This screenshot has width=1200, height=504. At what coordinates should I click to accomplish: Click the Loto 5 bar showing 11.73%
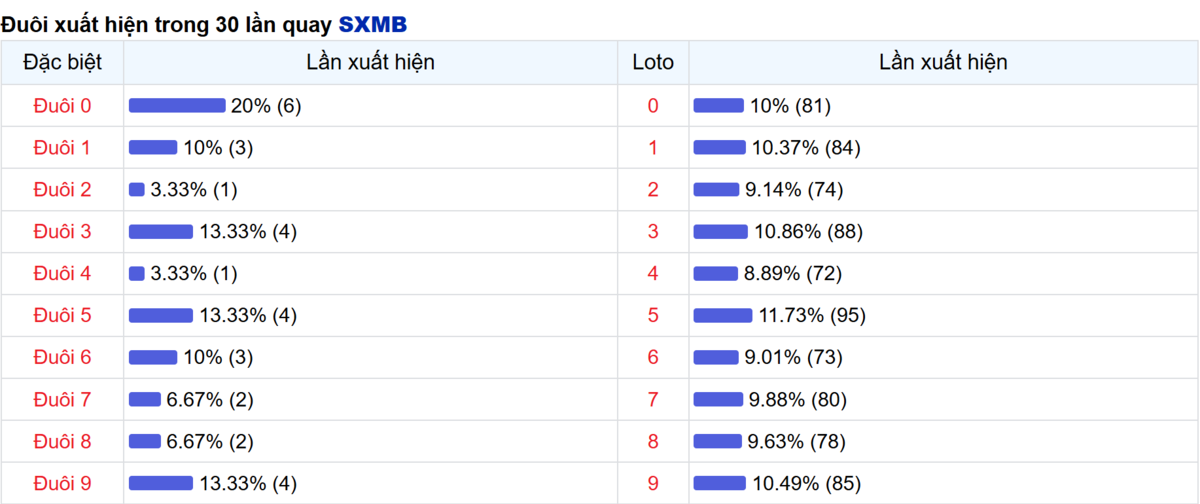(x=723, y=316)
